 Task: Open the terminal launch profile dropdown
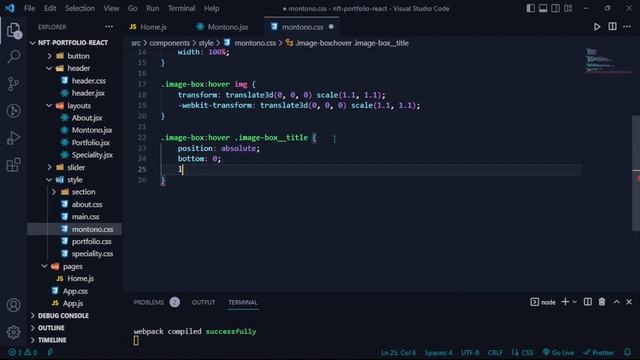575,302
